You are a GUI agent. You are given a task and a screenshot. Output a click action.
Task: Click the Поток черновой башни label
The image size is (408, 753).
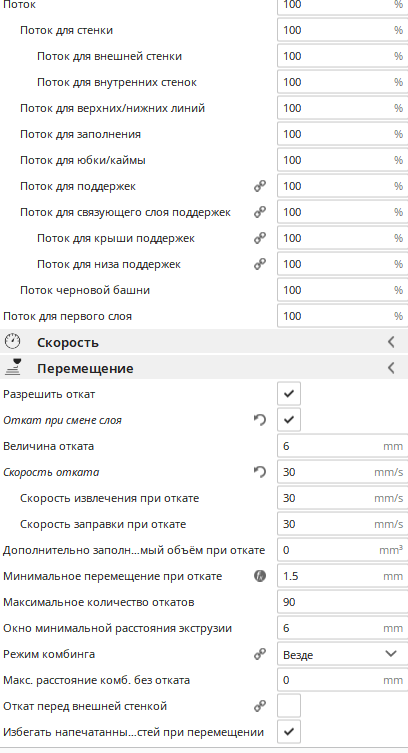click(85, 290)
